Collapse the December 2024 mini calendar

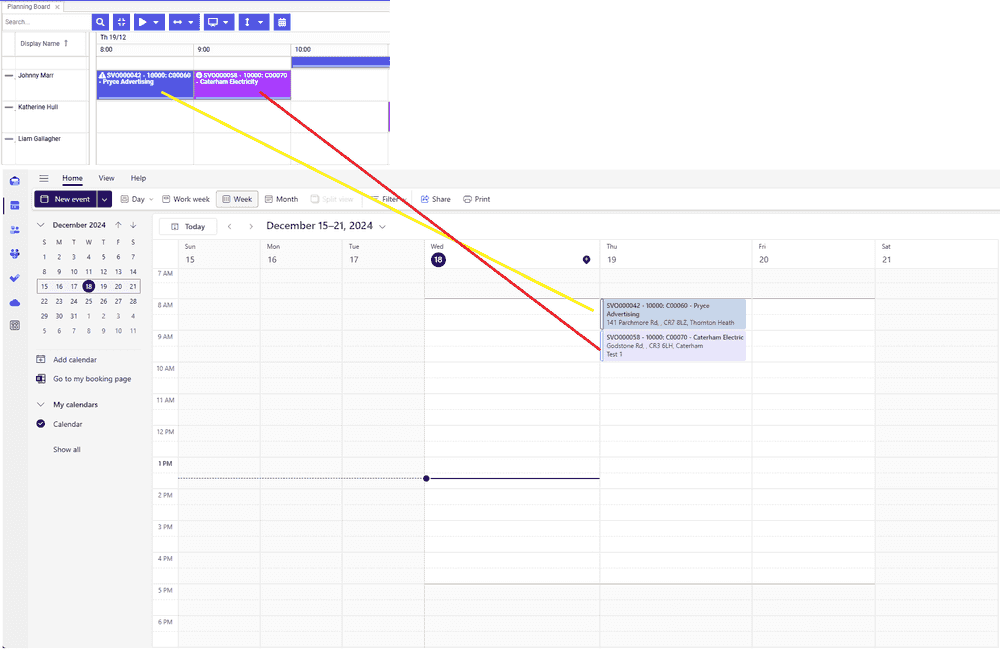(x=40, y=225)
